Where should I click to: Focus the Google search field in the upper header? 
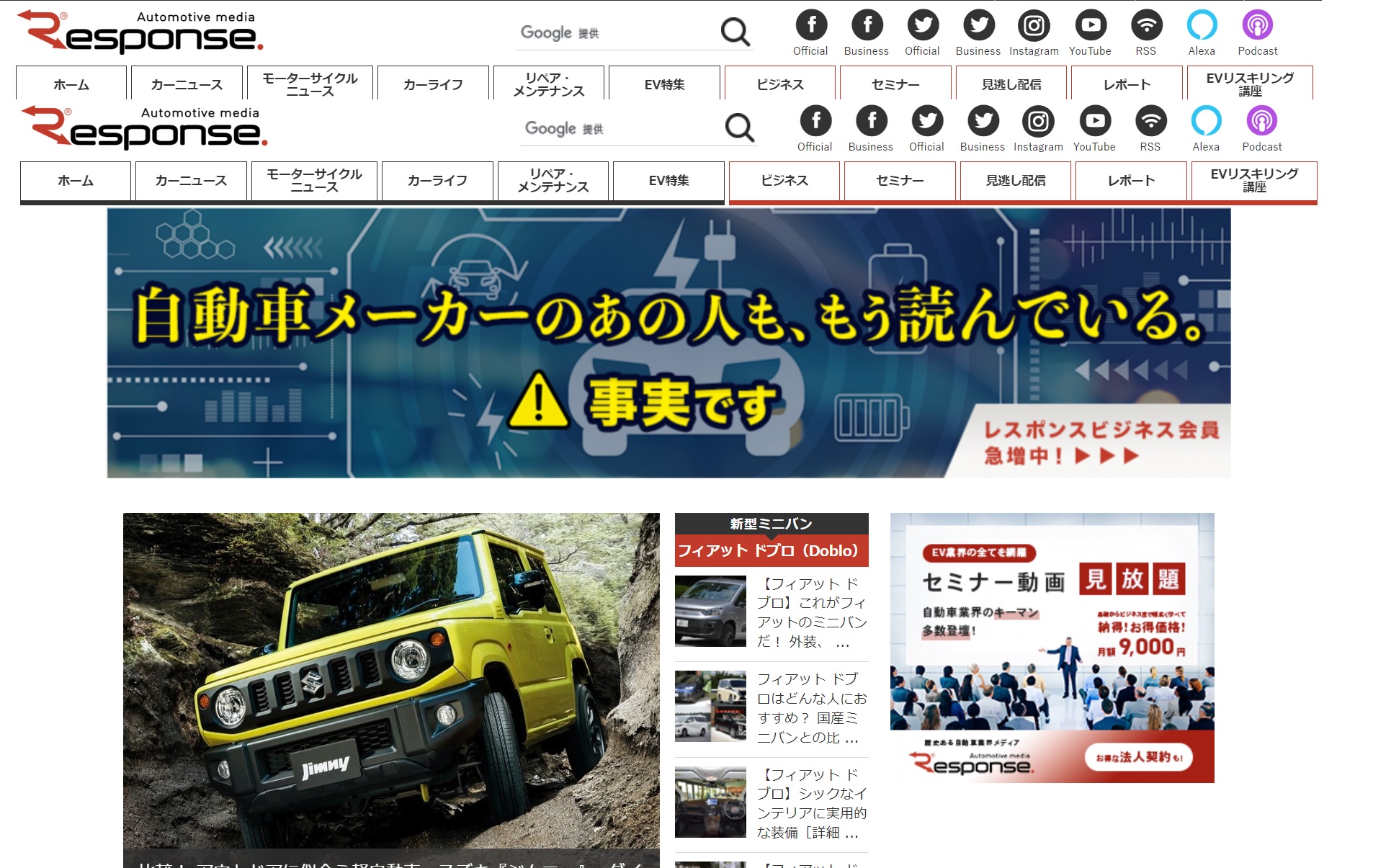[x=616, y=33]
